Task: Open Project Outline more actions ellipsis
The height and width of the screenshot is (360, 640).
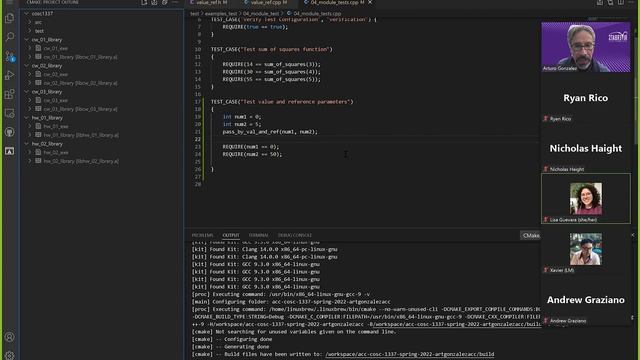Action: point(175,2)
